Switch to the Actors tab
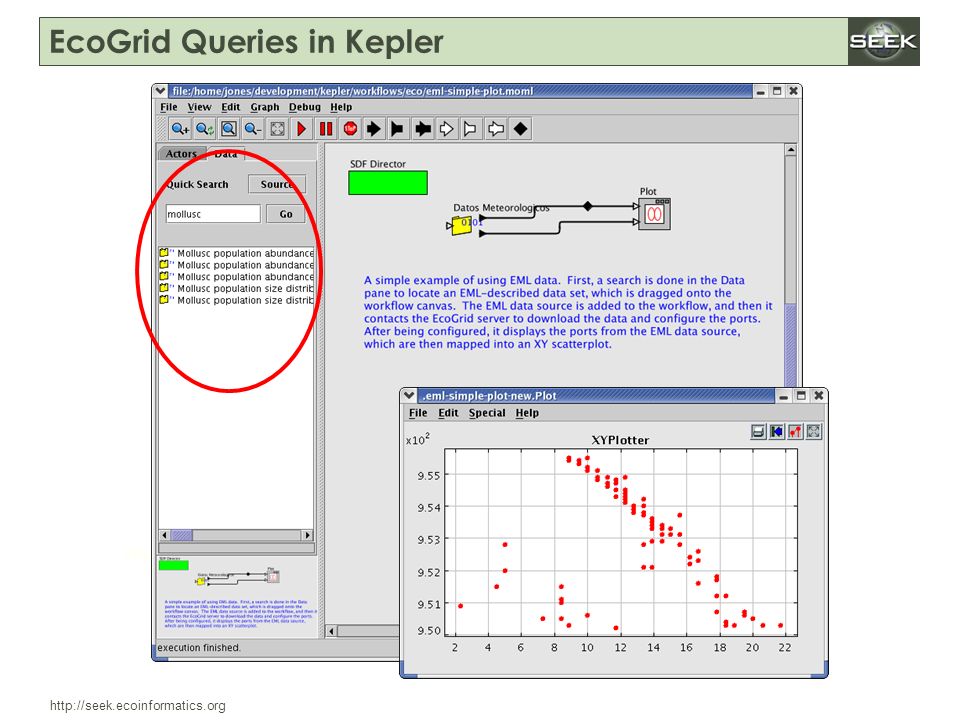This screenshot has width=960, height=720. click(x=181, y=154)
